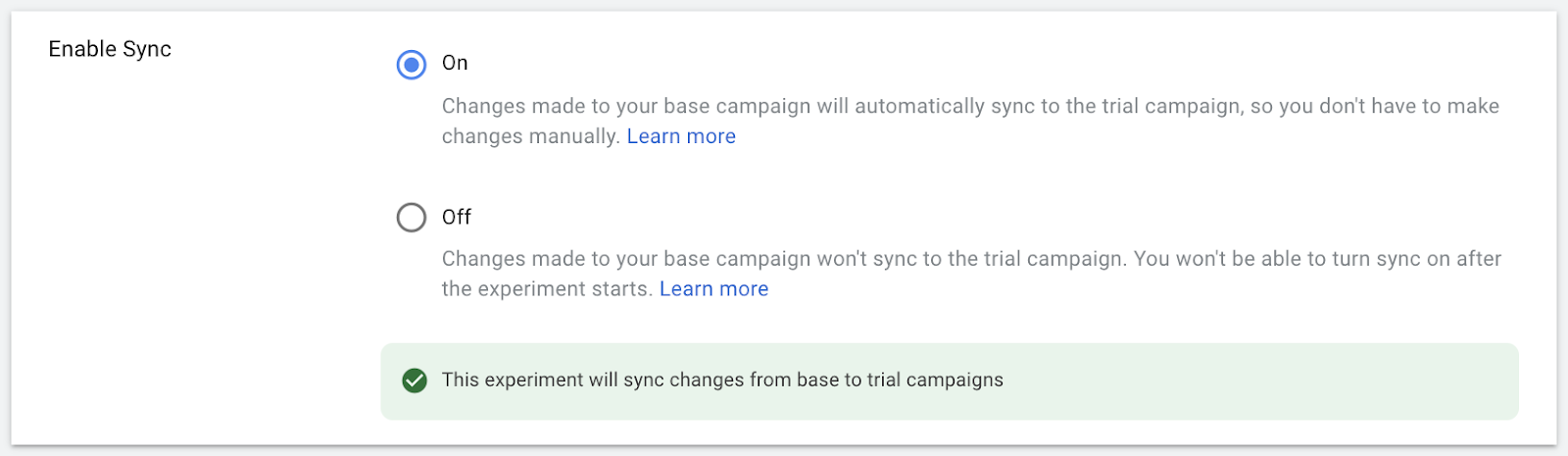
Task: Click the "On" option label text
Action: tap(455, 63)
